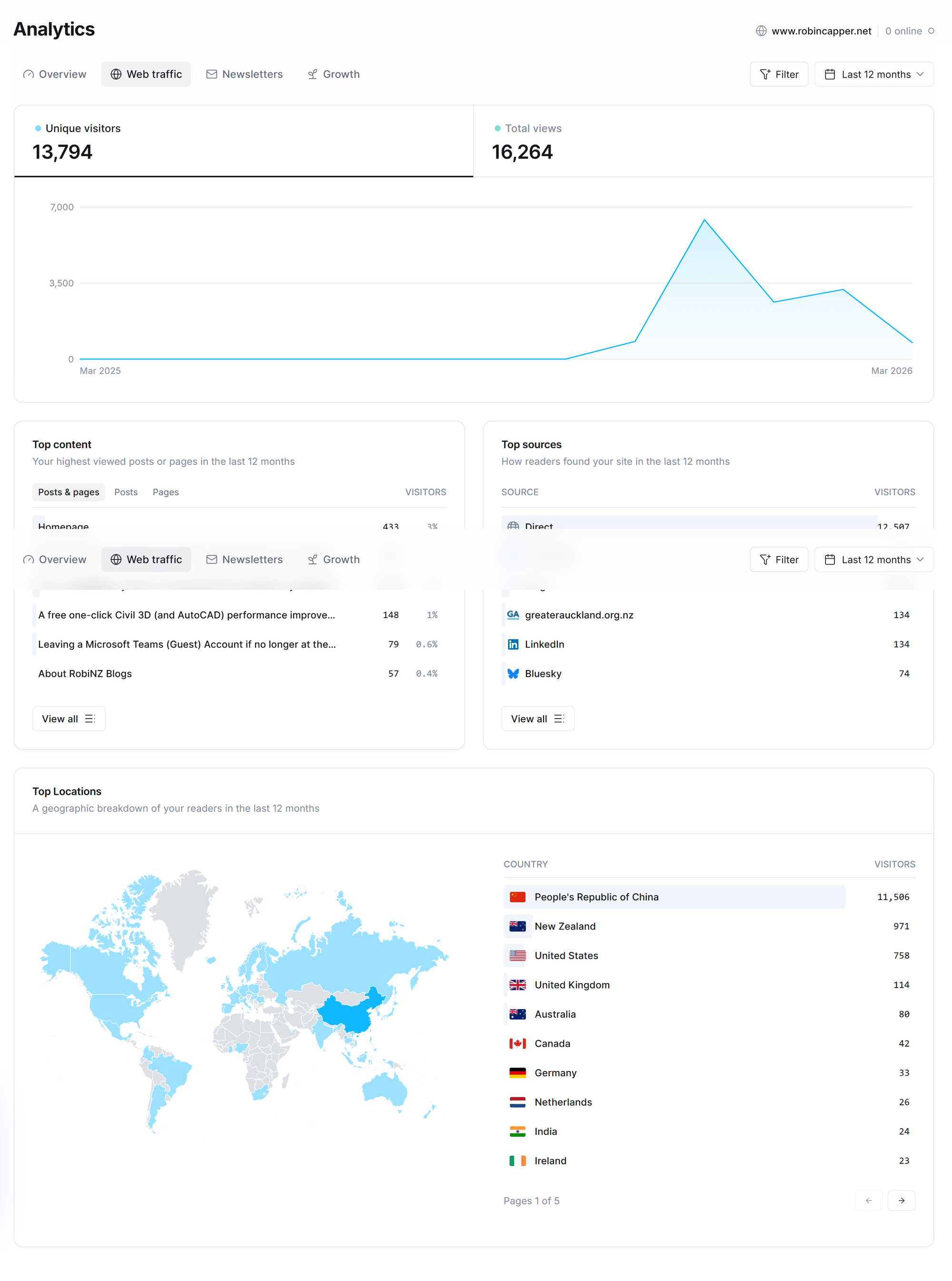This screenshot has width=952, height=1281.
Task: Click the GA icon beside greaterauckland.org.nz
Action: point(513,615)
